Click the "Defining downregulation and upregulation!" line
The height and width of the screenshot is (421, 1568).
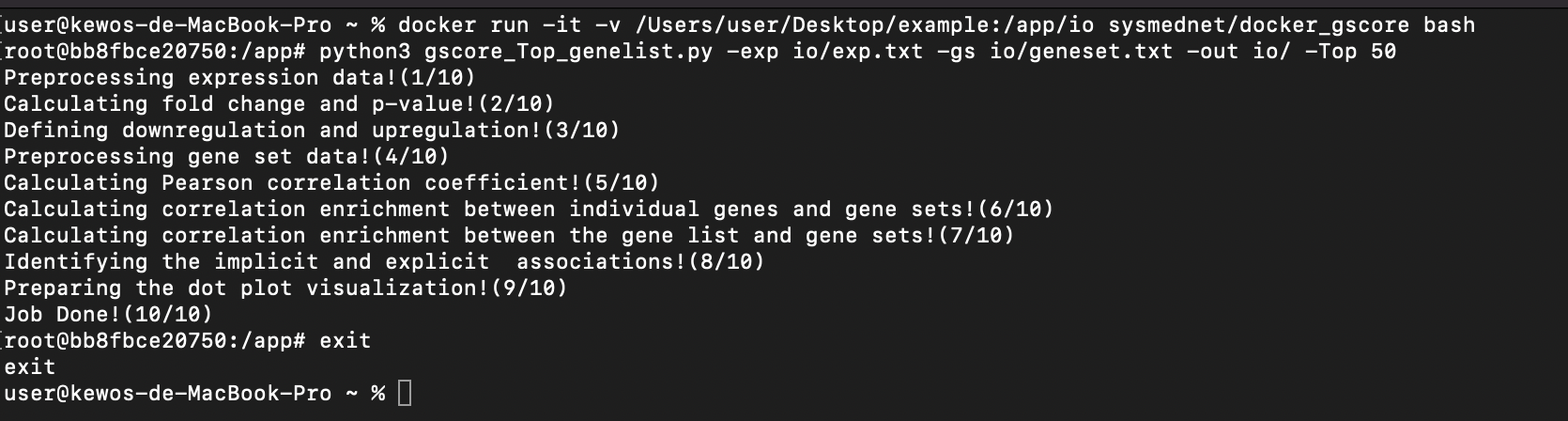point(312,130)
